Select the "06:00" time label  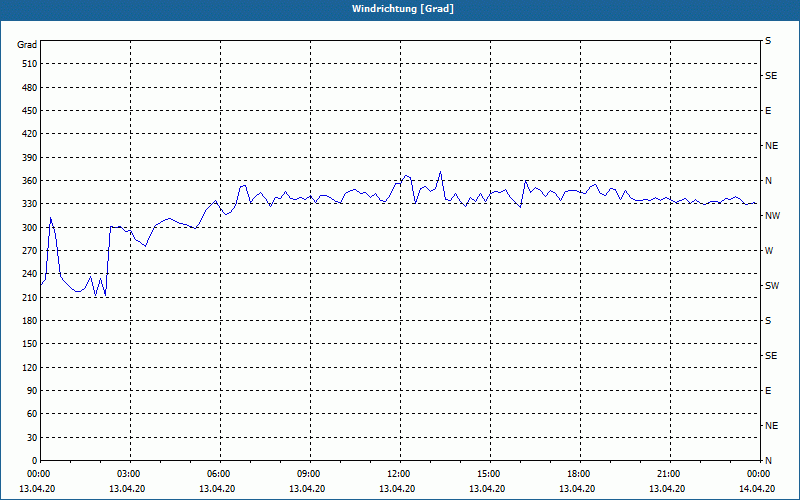coord(218,474)
